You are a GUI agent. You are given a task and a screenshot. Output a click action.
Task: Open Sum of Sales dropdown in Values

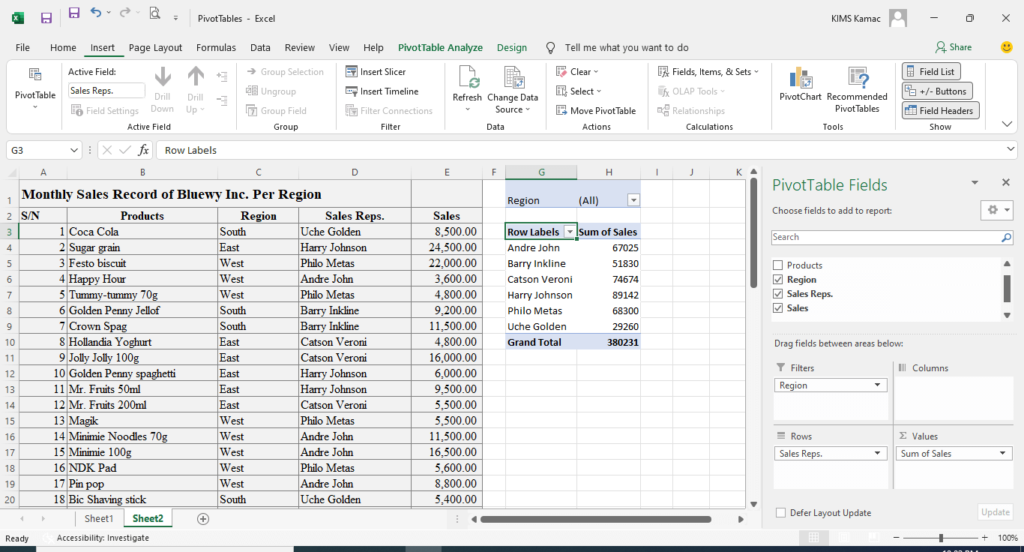pyautogui.click(x=1003, y=453)
